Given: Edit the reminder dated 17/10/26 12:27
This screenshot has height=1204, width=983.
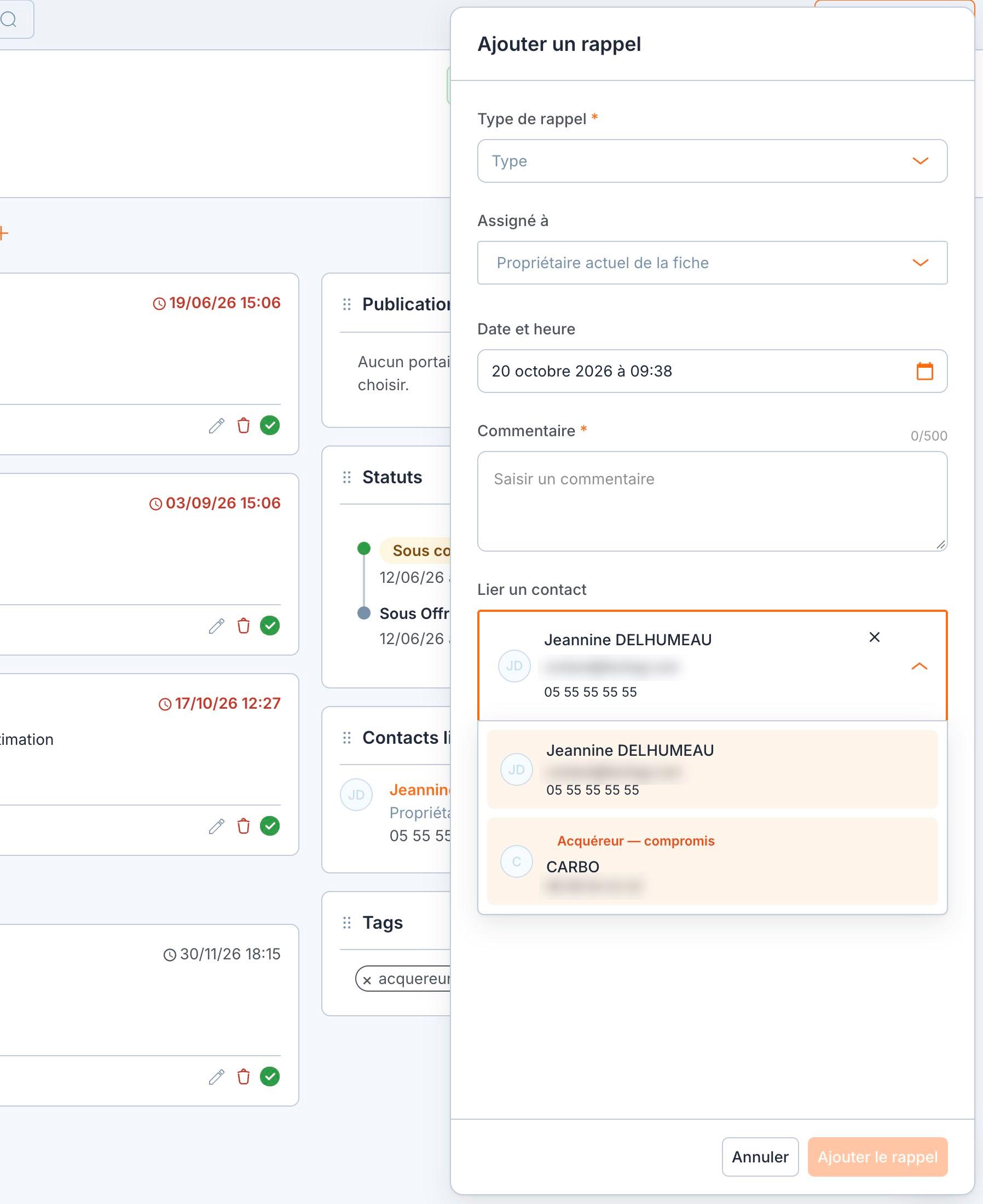Looking at the screenshot, I should pos(216,826).
